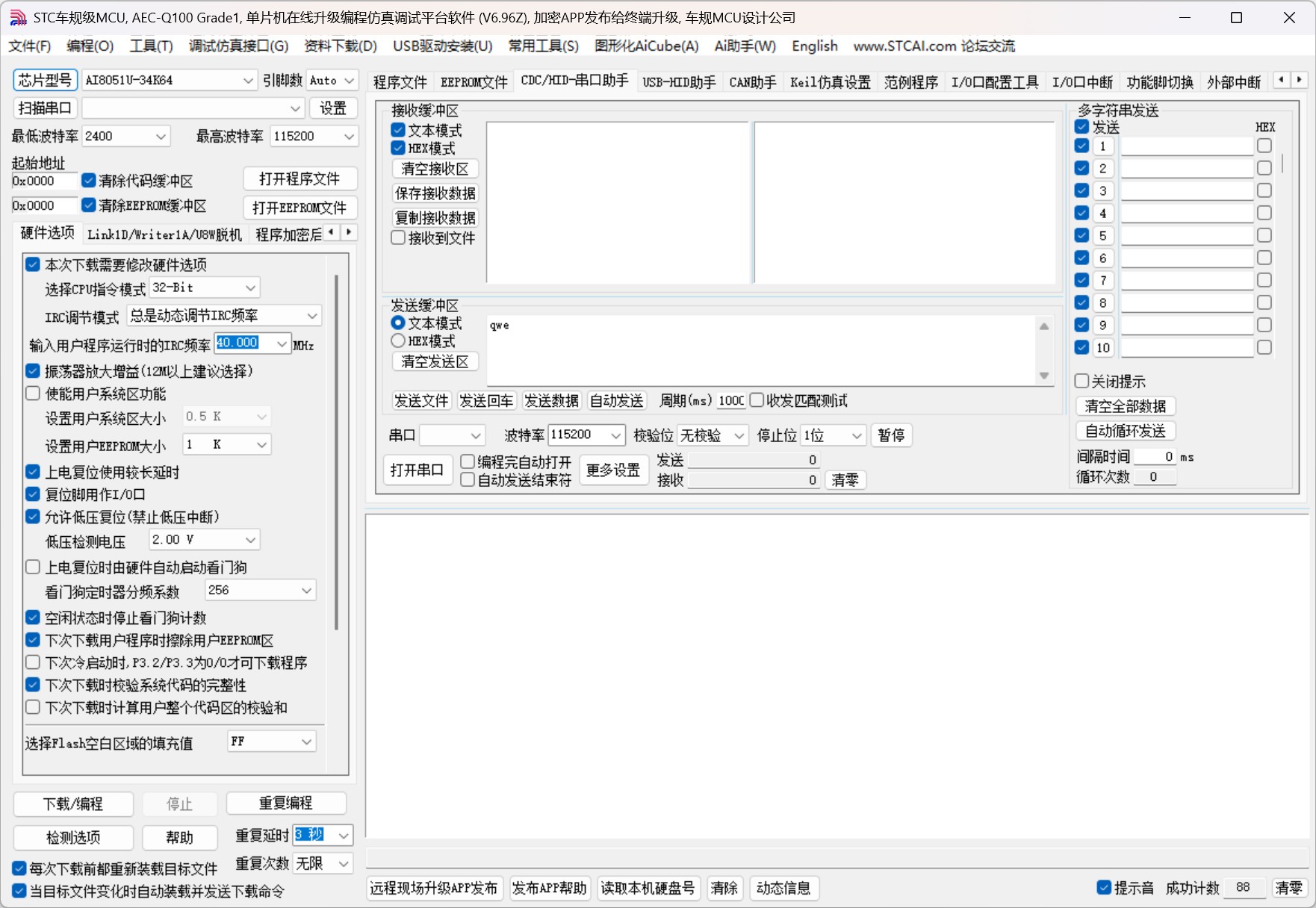Viewport: 1316px width, 908px height.
Task: Enable 文本模式 checkbox in receive buffer
Action: click(x=398, y=130)
